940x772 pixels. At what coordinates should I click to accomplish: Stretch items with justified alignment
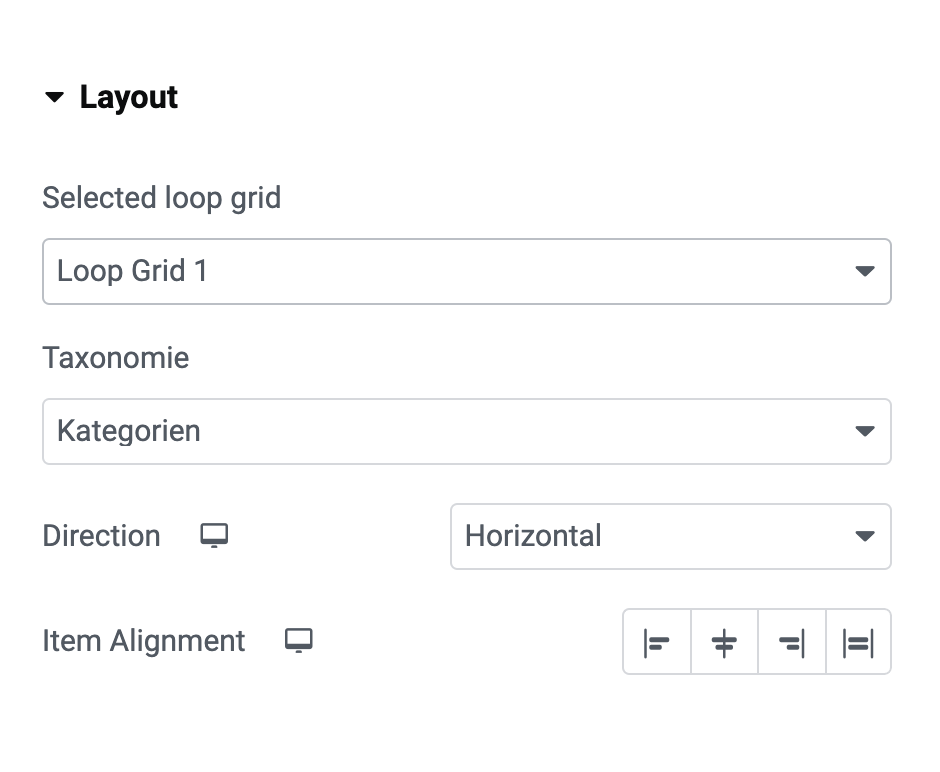[858, 642]
